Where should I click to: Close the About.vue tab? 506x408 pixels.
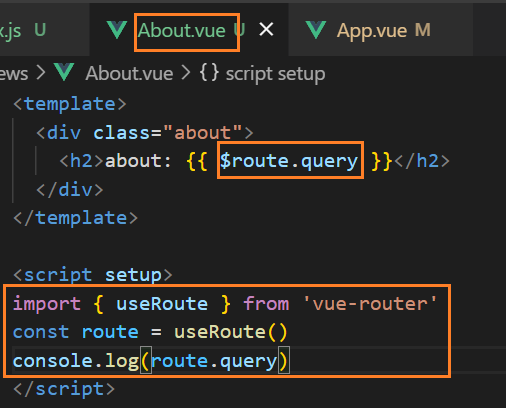[266, 29]
